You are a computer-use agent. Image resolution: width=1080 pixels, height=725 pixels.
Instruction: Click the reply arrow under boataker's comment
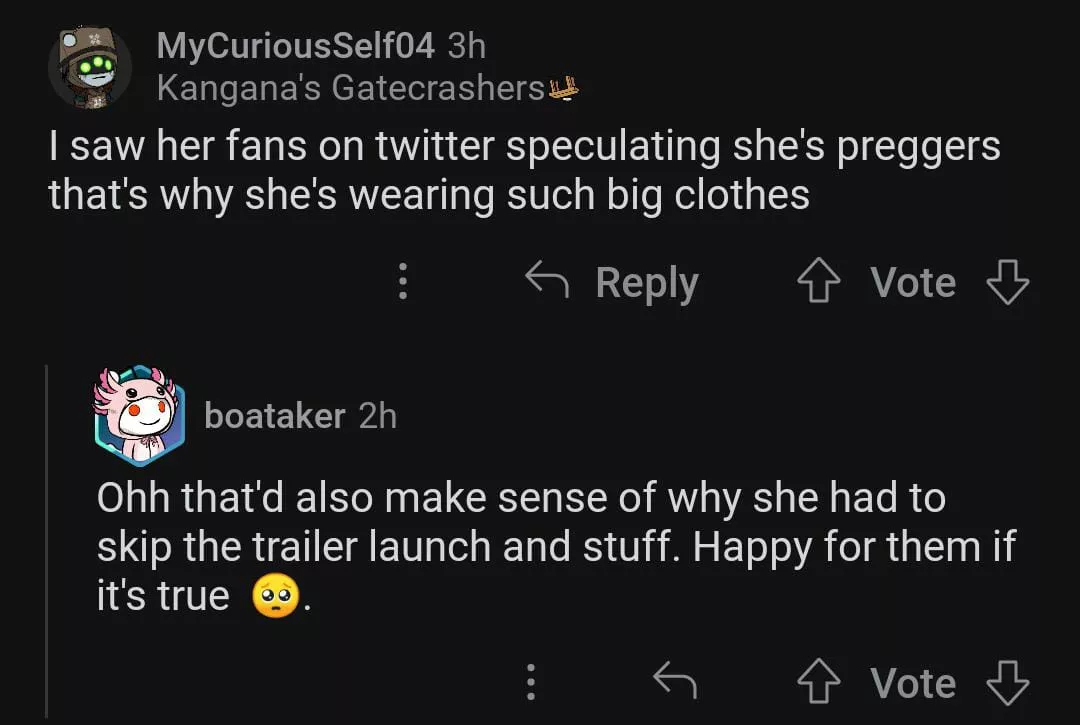(675, 683)
